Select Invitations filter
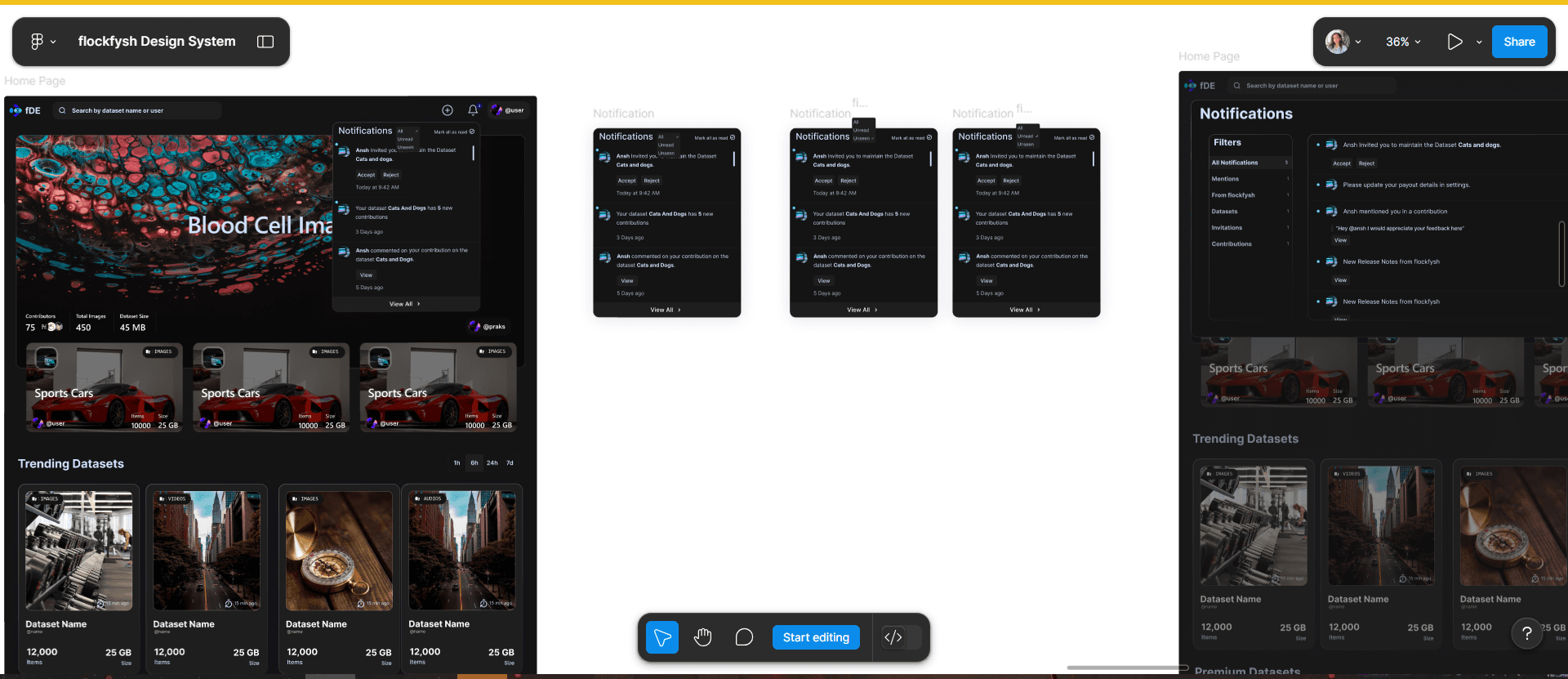Screen dimensions: 1568x679 click(1250, 228)
